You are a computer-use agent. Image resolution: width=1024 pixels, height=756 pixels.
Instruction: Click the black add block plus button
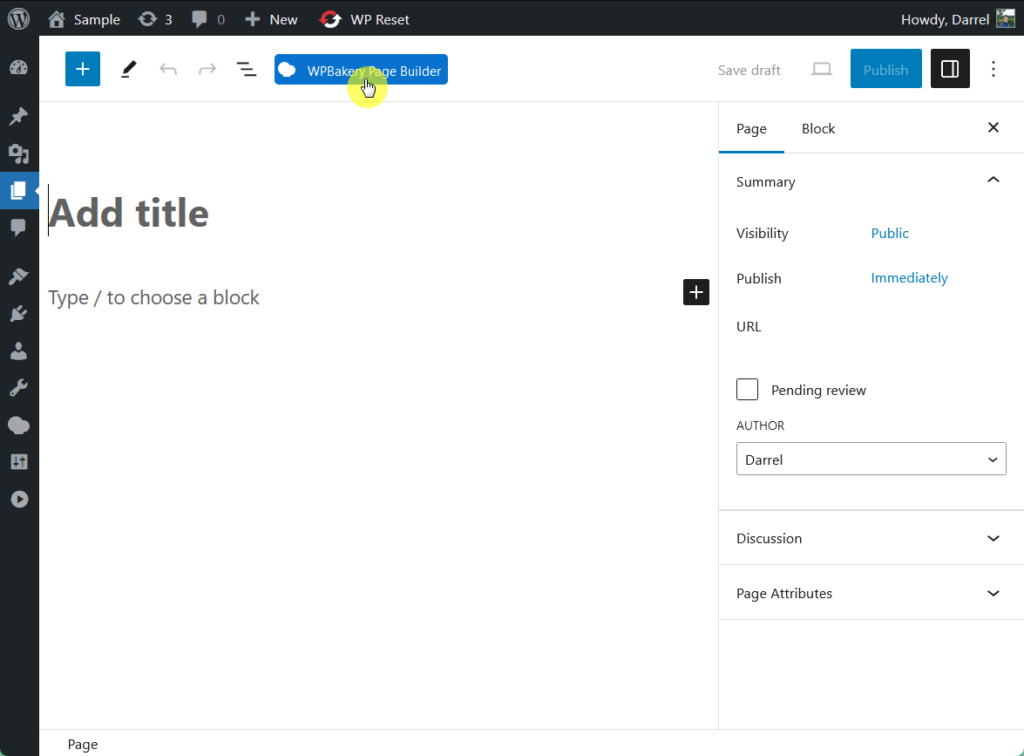click(x=696, y=292)
